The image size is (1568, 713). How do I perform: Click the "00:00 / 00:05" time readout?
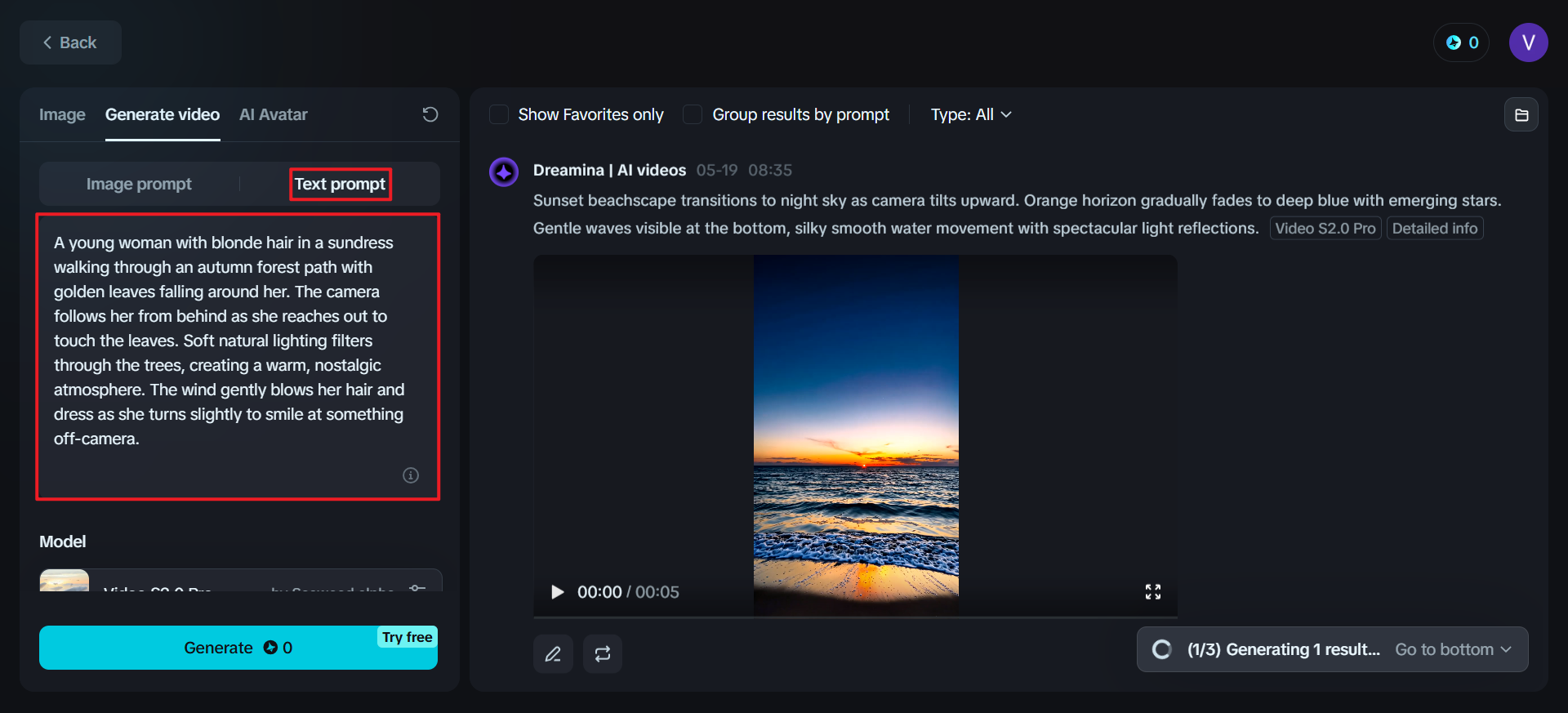coord(628,592)
